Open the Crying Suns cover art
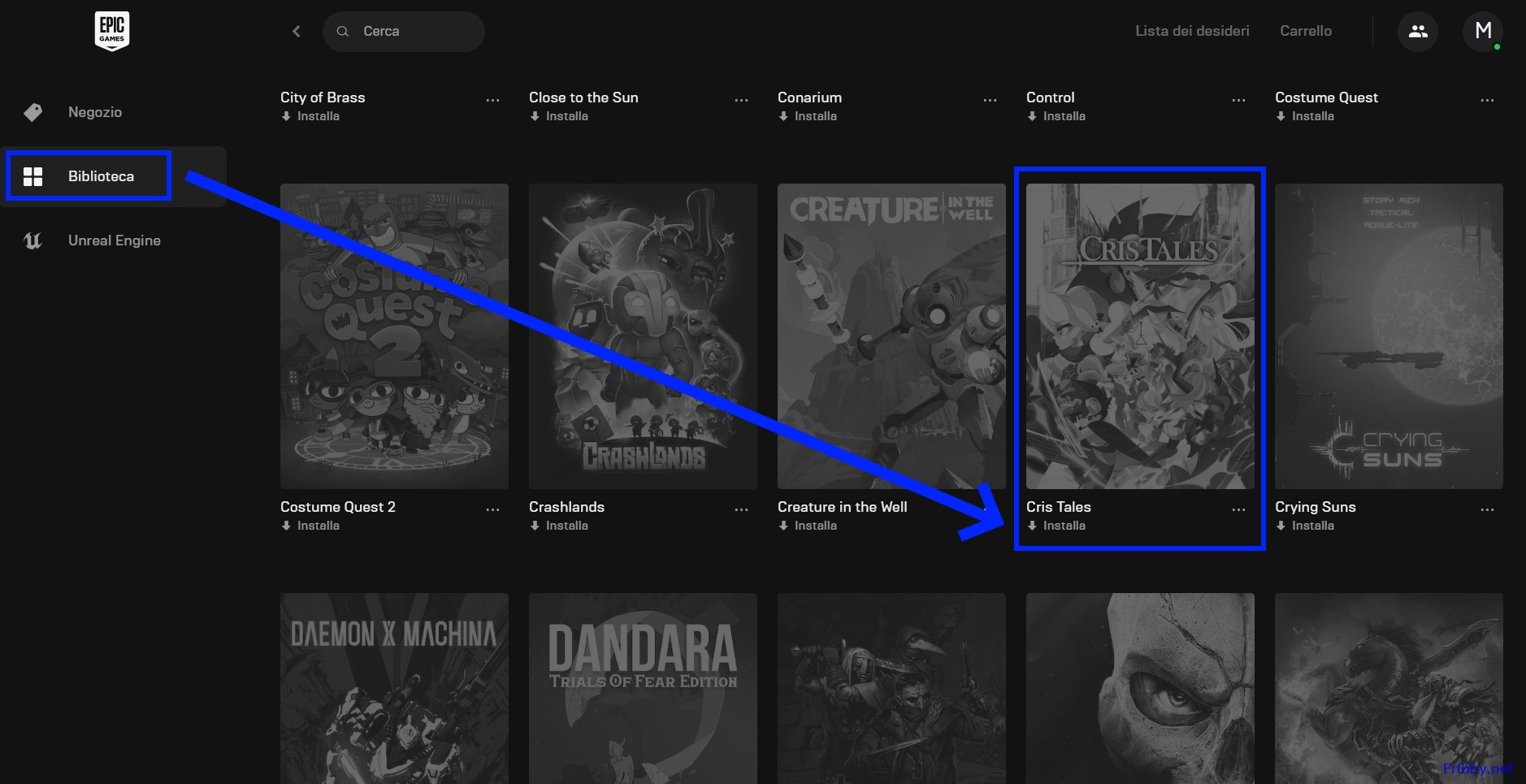The width and height of the screenshot is (1526, 784). [1389, 336]
